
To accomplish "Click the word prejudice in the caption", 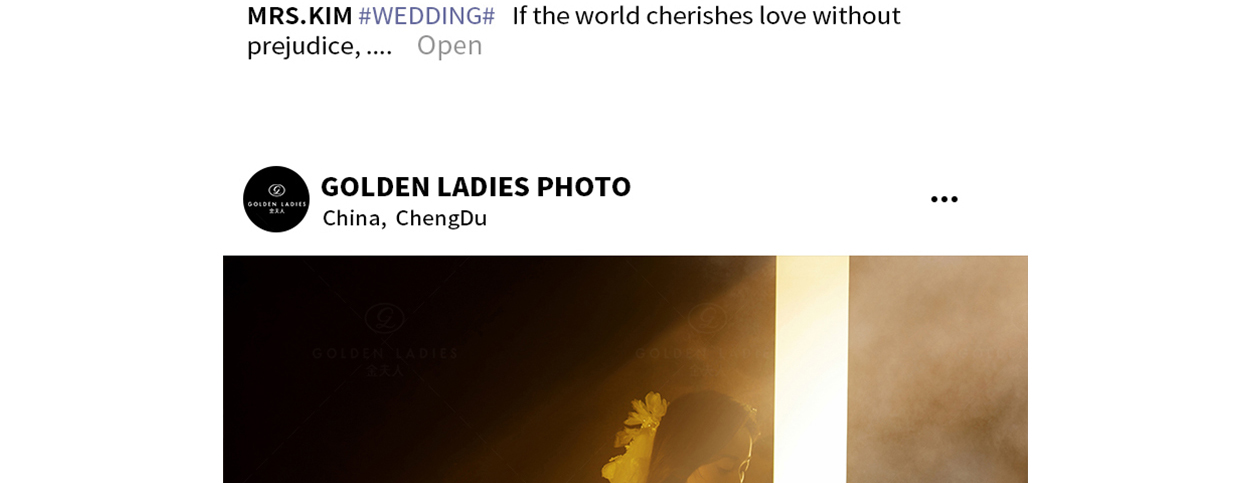I will point(298,45).
